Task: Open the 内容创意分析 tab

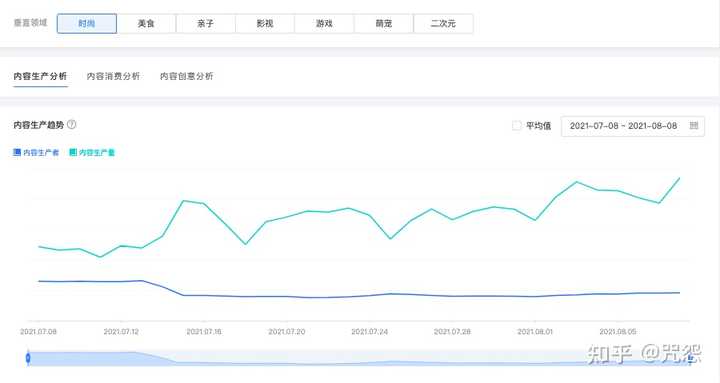Action: point(186,76)
